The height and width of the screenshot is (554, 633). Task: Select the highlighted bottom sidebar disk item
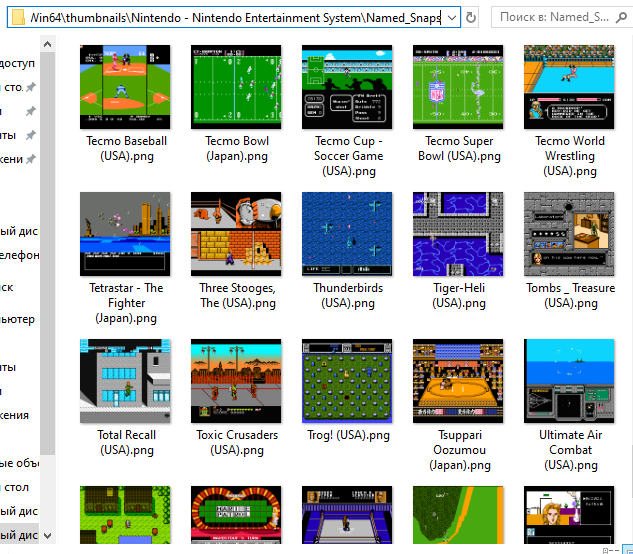(x=19, y=535)
